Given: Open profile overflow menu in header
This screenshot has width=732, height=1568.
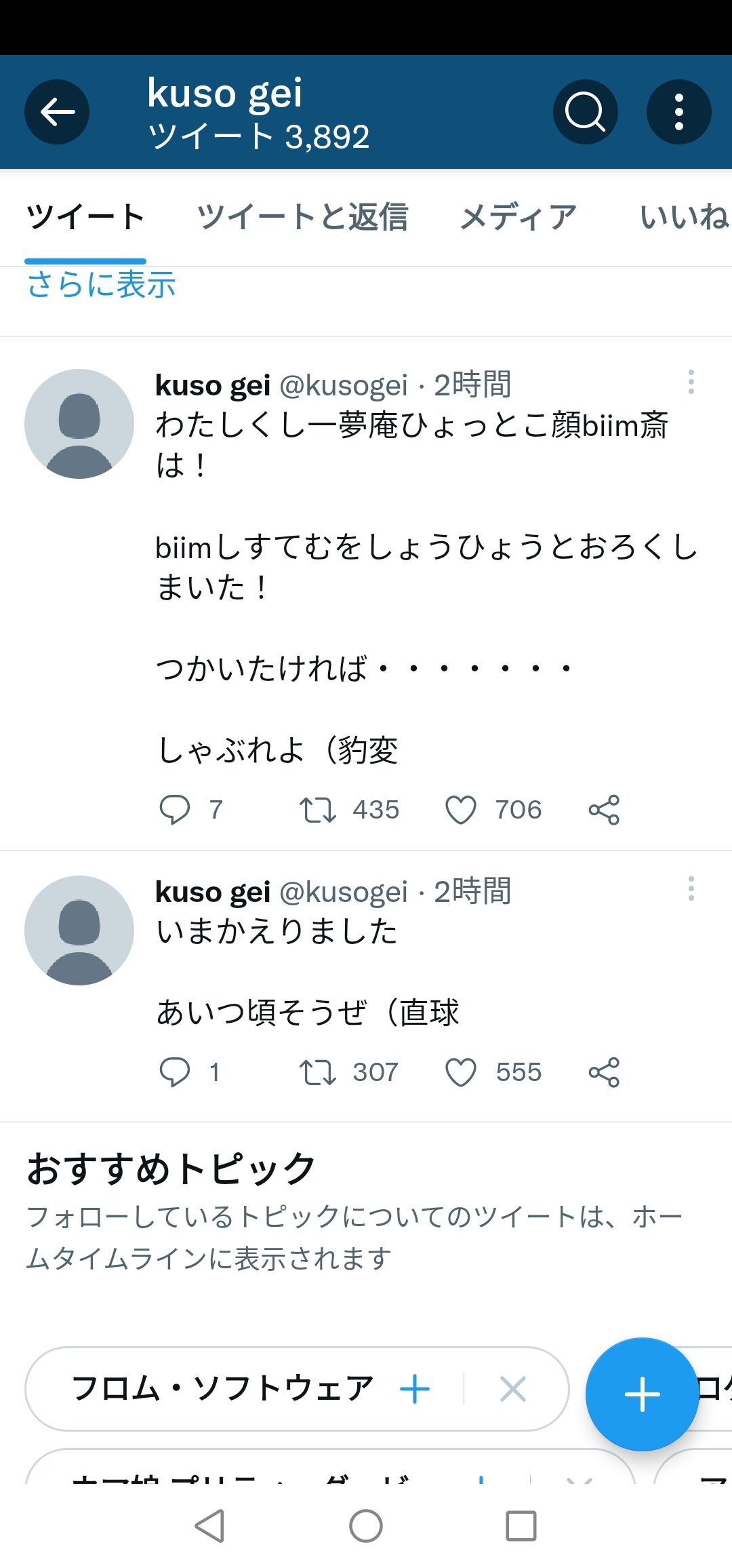Looking at the screenshot, I should pyautogui.click(x=678, y=112).
